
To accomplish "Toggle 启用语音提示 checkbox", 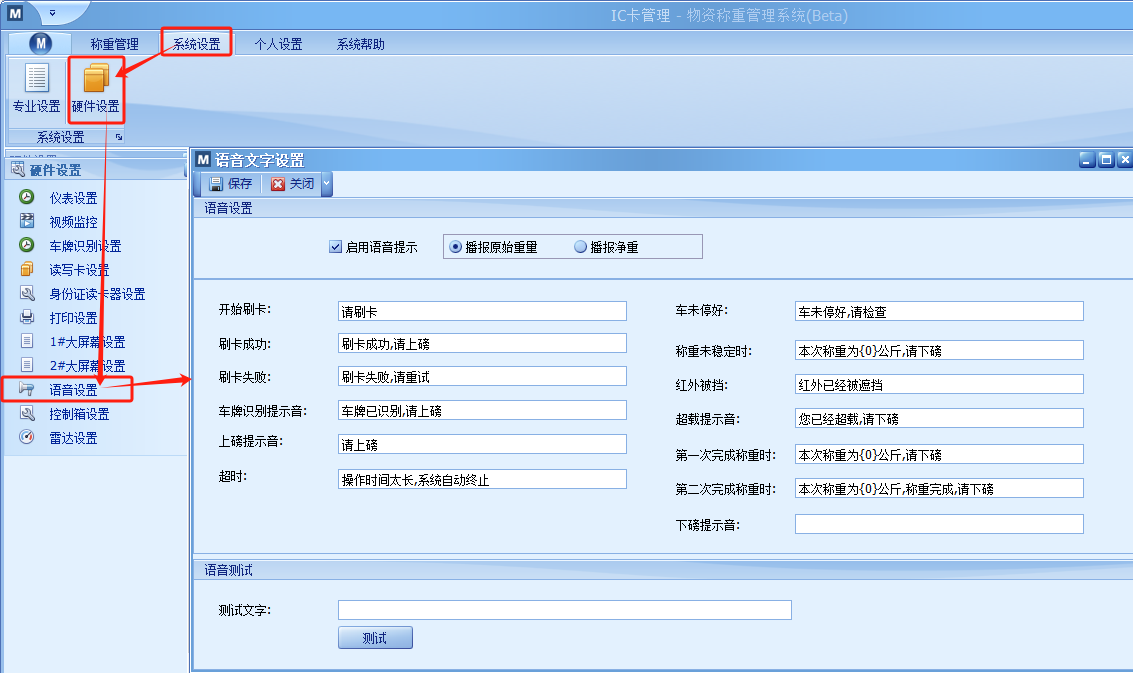I will 335,247.
